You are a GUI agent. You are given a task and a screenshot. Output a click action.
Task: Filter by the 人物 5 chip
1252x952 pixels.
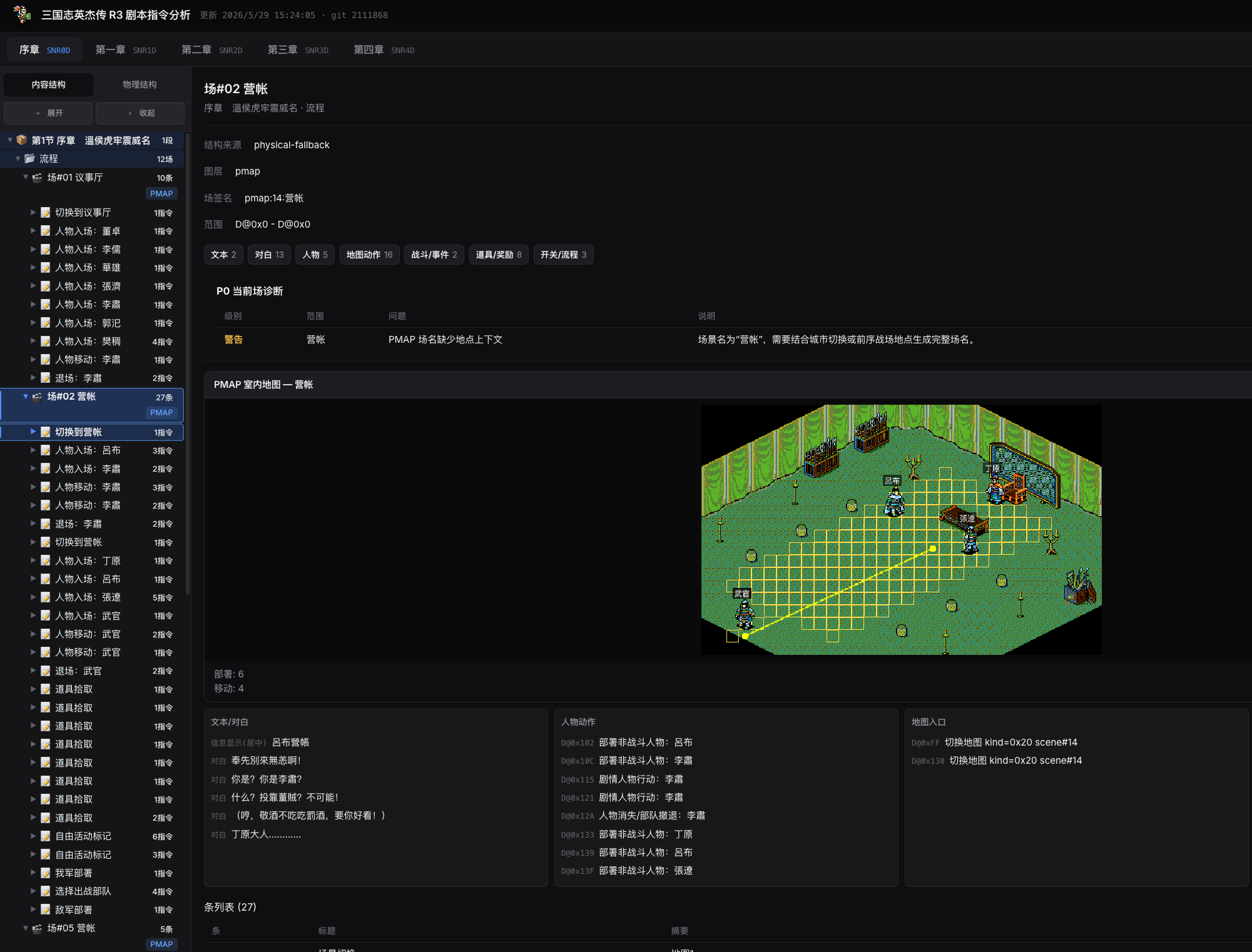tap(315, 255)
